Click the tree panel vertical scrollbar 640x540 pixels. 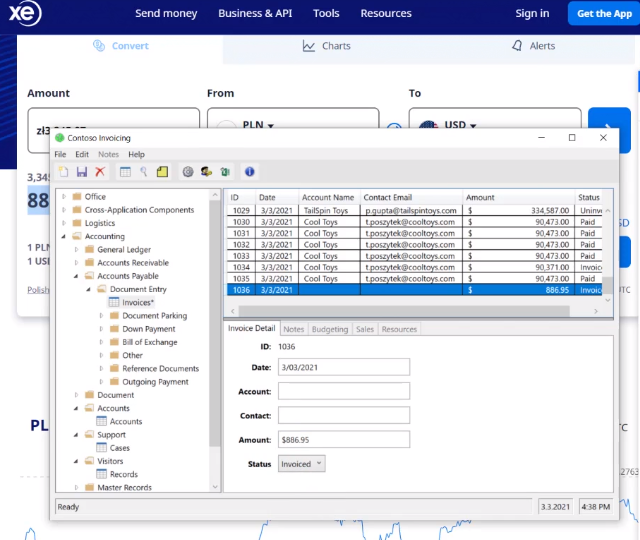[x=215, y=322]
